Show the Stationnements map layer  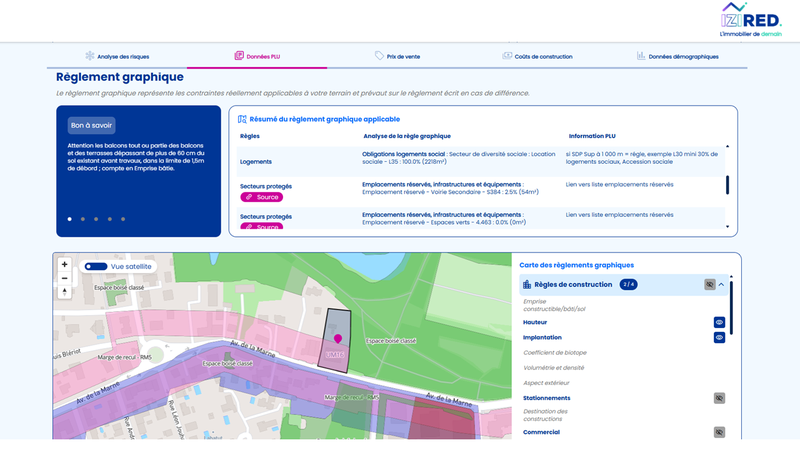[x=718, y=398]
